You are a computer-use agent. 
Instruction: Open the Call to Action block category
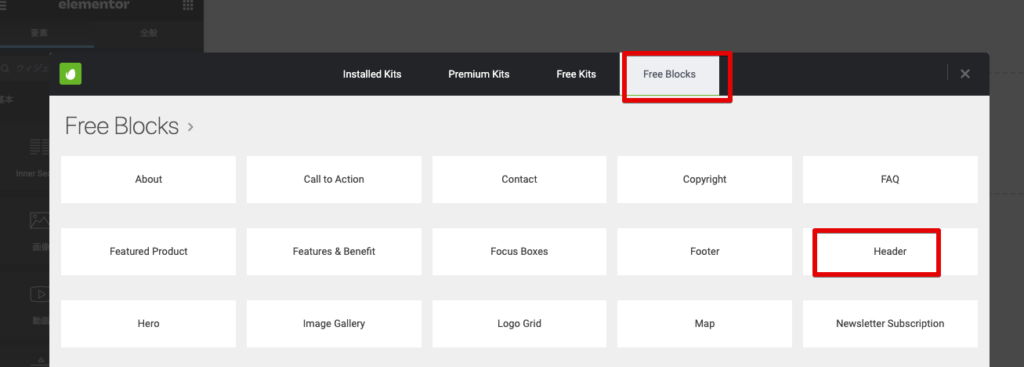point(334,179)
